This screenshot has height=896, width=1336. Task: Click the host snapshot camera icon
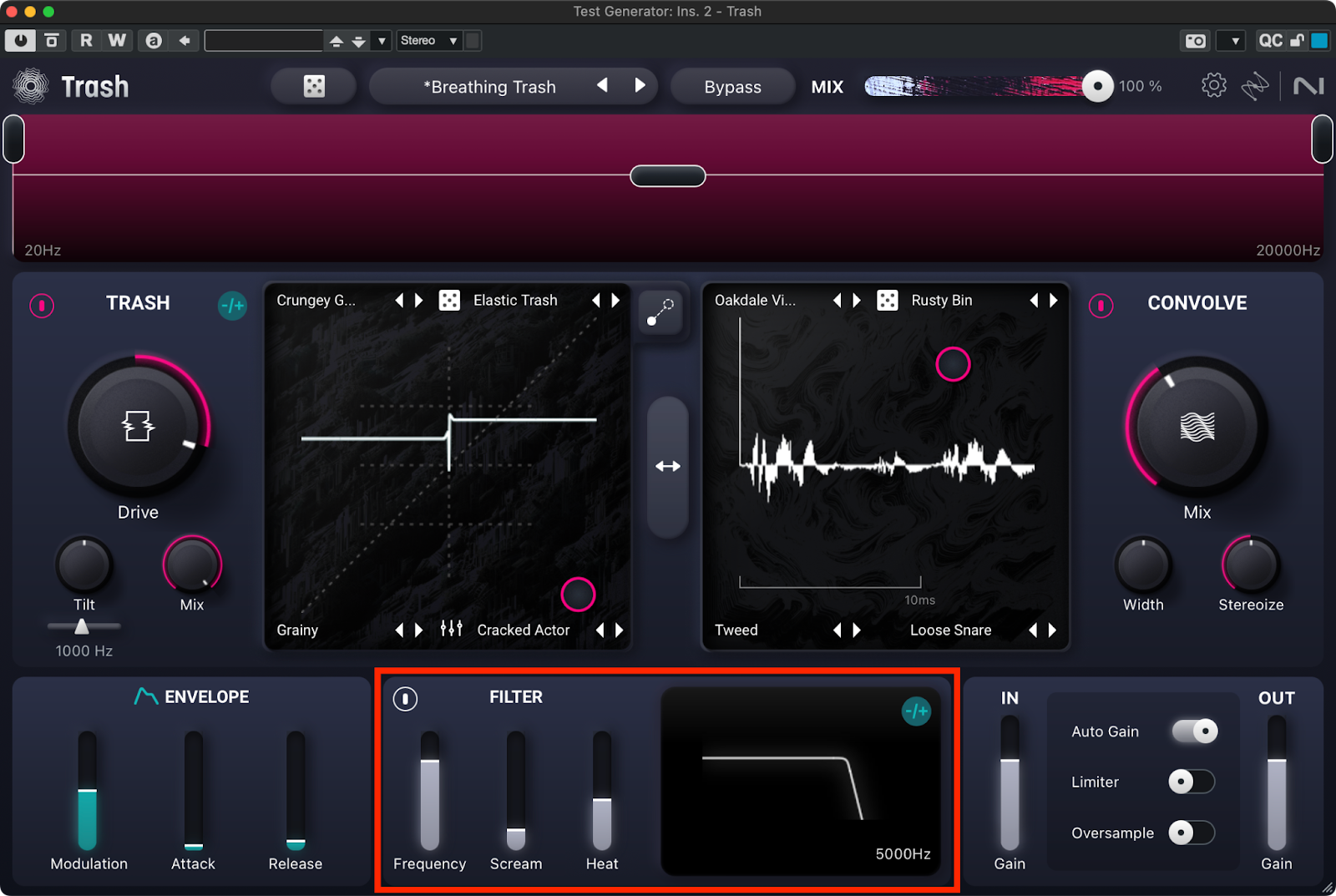click(1195, 40)
